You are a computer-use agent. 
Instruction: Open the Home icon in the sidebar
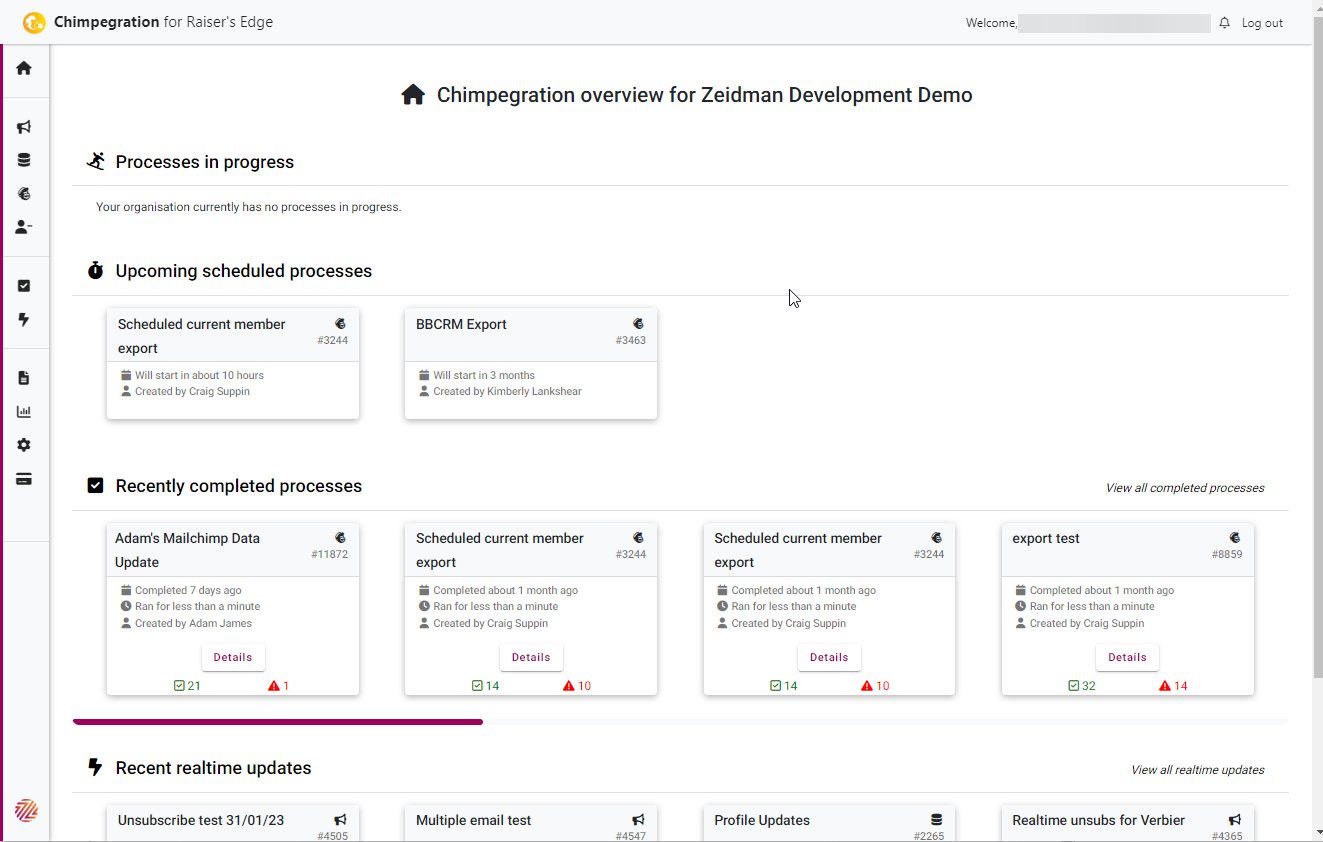tap(24, 68)
